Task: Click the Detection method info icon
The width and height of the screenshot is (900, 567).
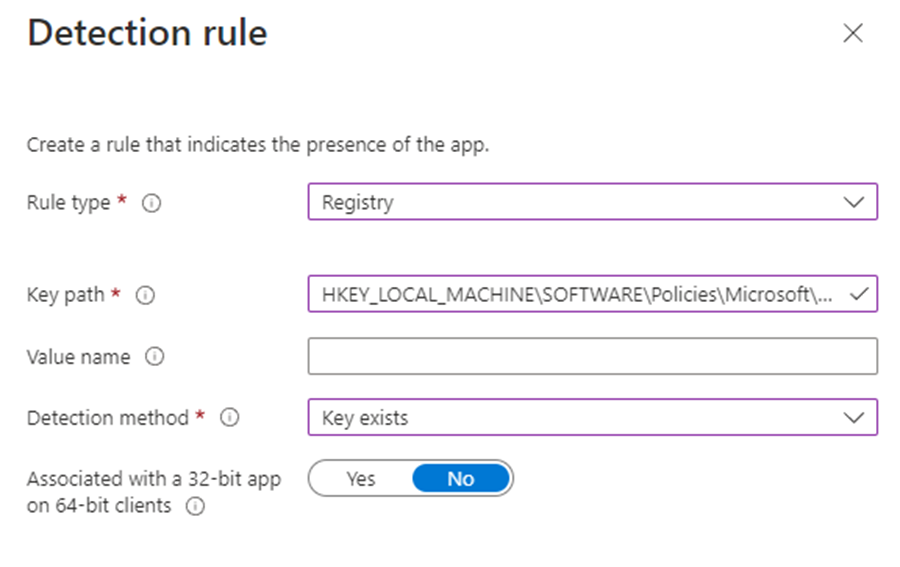Action: click(229, 418)
